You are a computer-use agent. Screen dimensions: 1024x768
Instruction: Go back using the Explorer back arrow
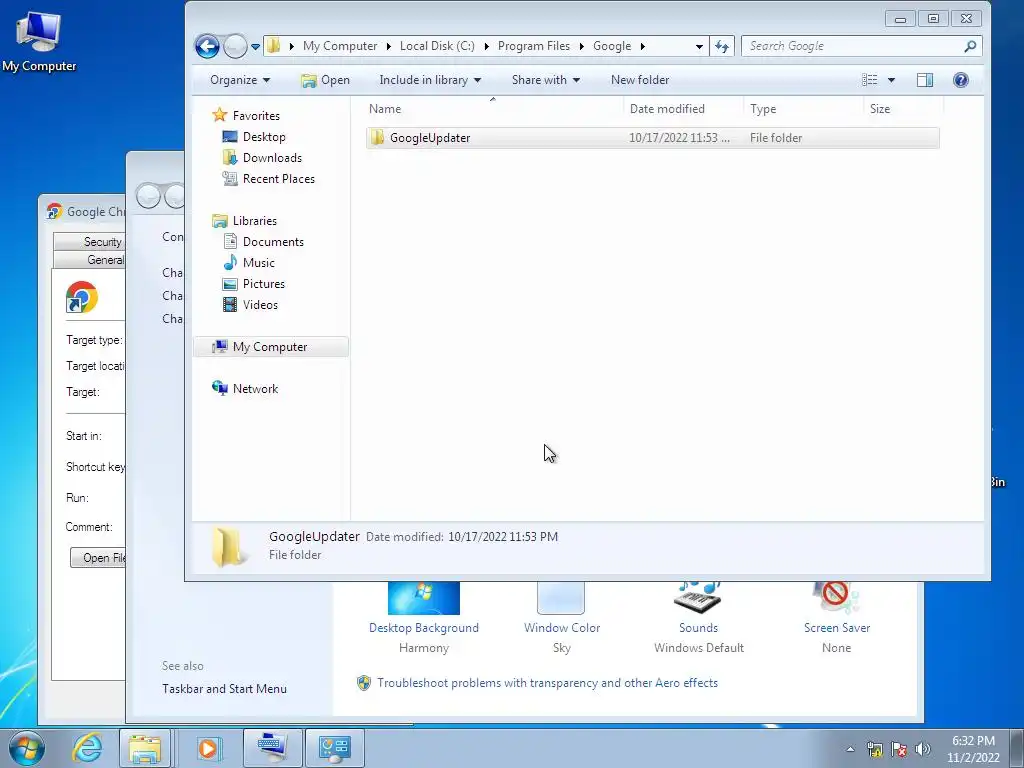click(x=207, y=46)
